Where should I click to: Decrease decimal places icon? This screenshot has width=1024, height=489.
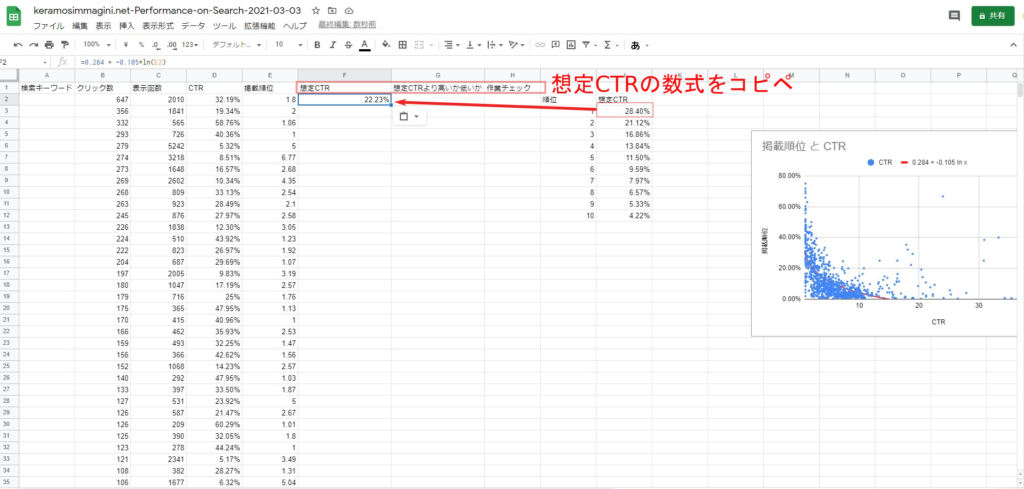[x=156, y=45]
